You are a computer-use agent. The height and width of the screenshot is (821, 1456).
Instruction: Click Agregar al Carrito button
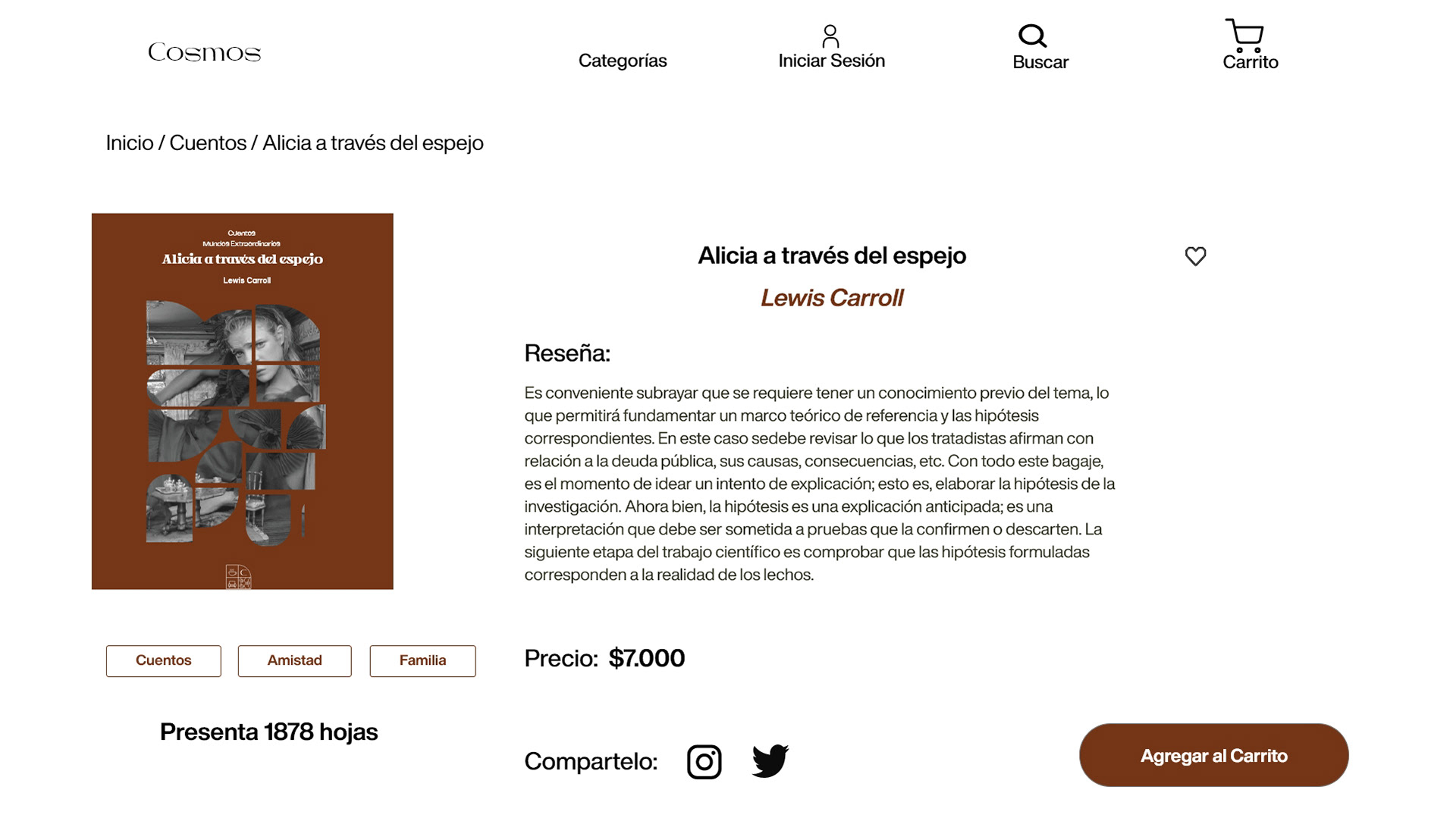click(1214, 755)
